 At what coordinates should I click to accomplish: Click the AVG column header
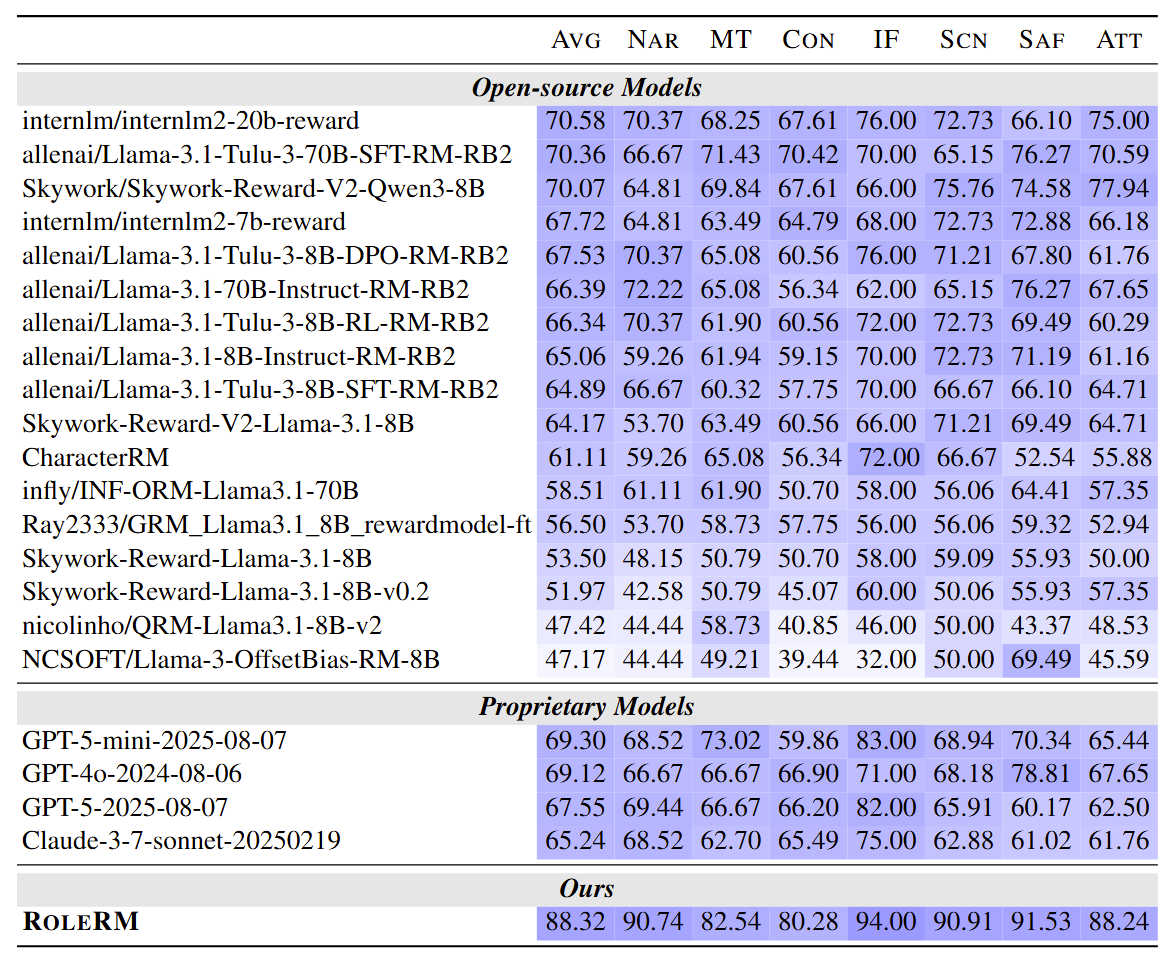(x=576, y=40)
